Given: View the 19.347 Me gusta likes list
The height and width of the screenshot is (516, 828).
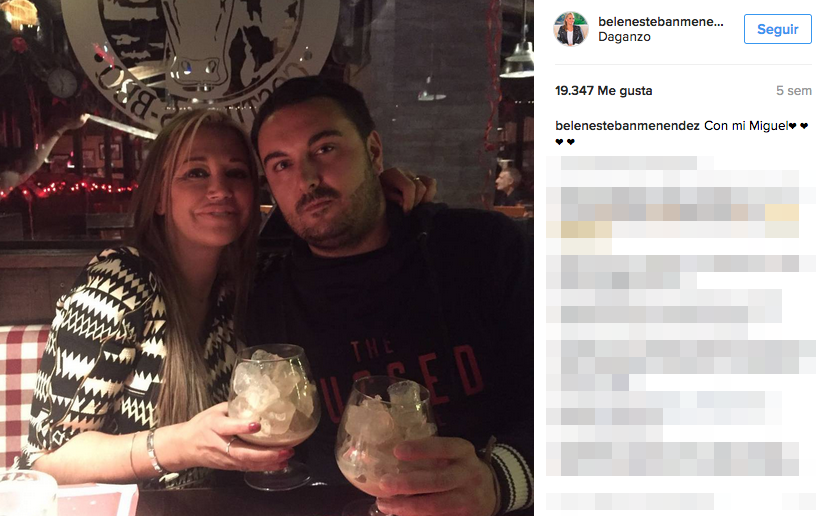Looking at the screenshot, I should (x=604, y=91).
